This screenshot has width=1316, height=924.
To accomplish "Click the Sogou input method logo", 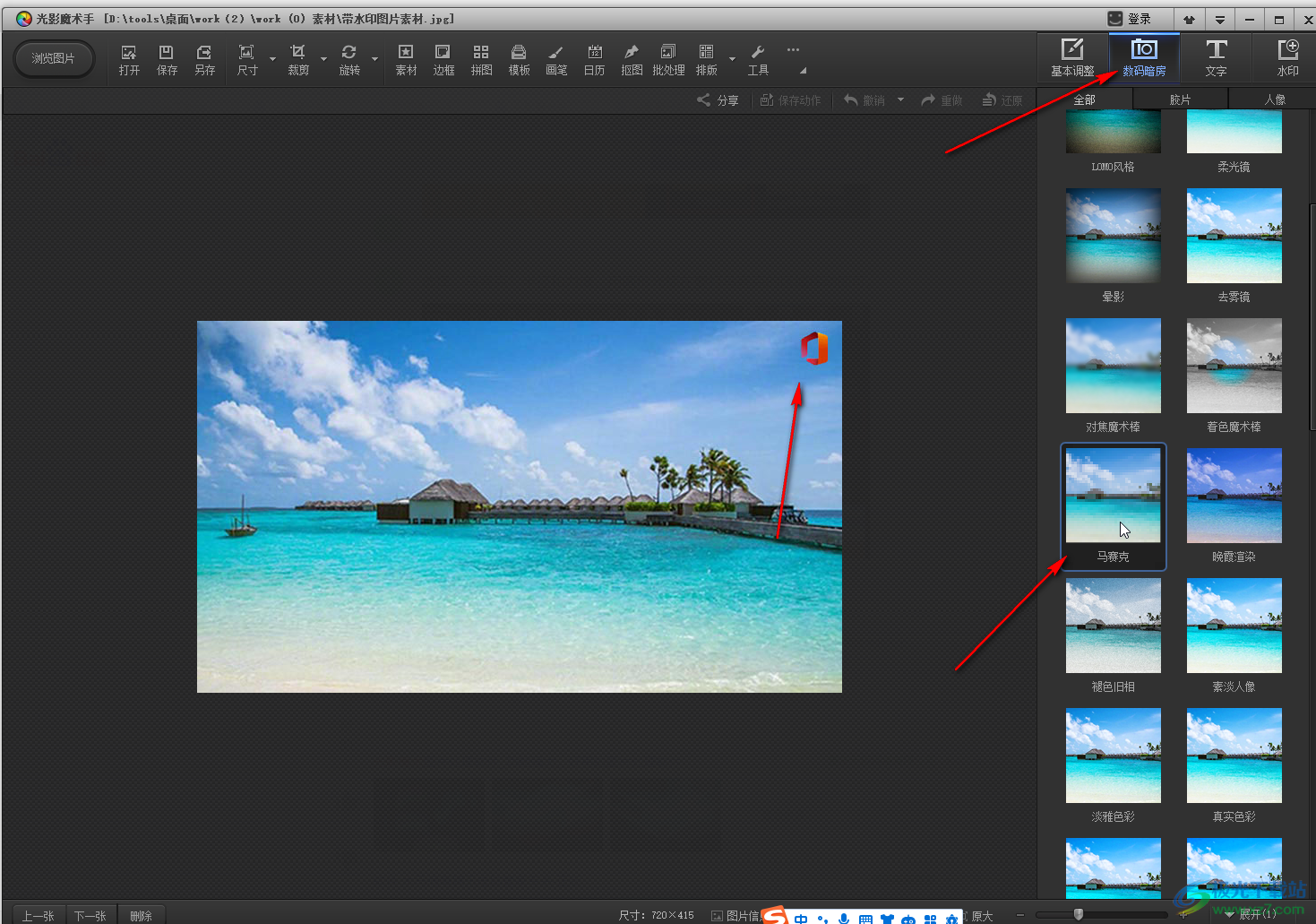I will (x=775, y=915).
